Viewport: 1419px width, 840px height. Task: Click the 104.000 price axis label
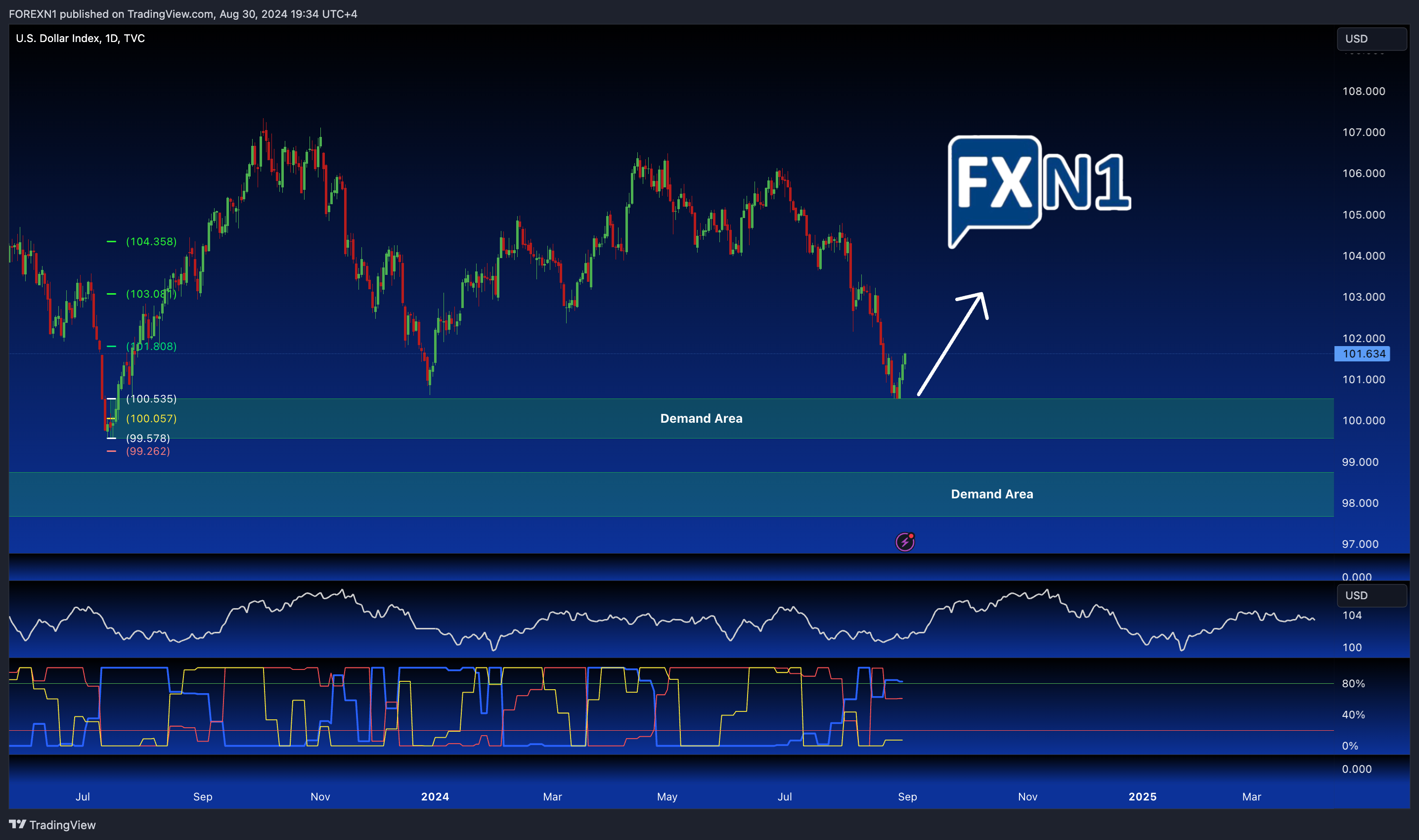point(1364,256)
